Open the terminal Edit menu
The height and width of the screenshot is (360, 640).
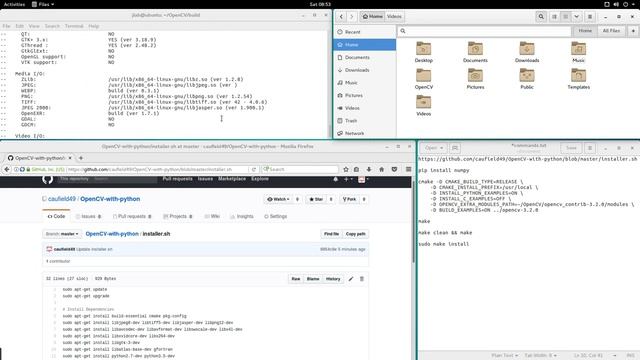(x=20, y=26)
